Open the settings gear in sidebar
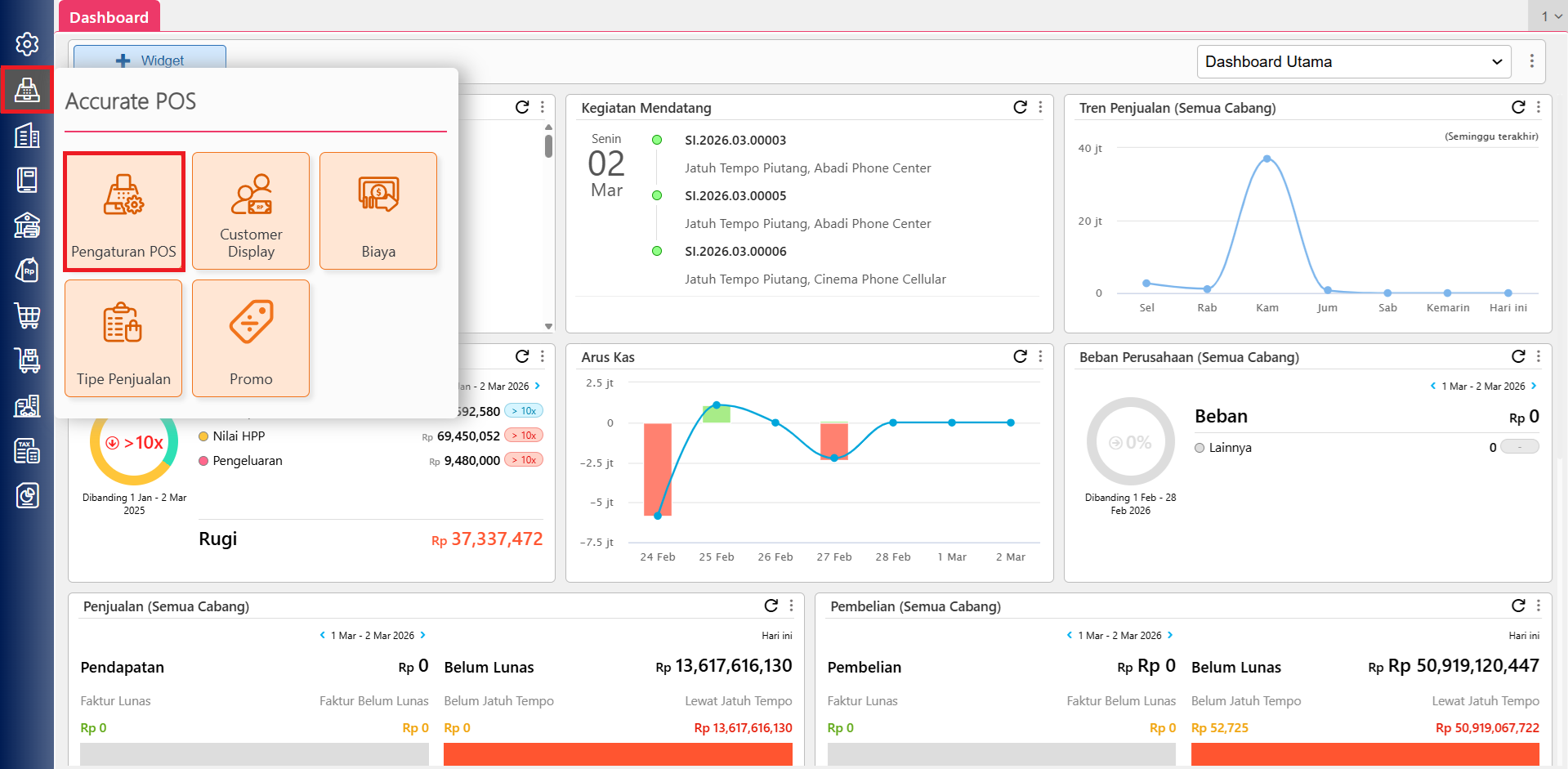This screenshot has width=1568, height=769. click(x=27, y=44)
